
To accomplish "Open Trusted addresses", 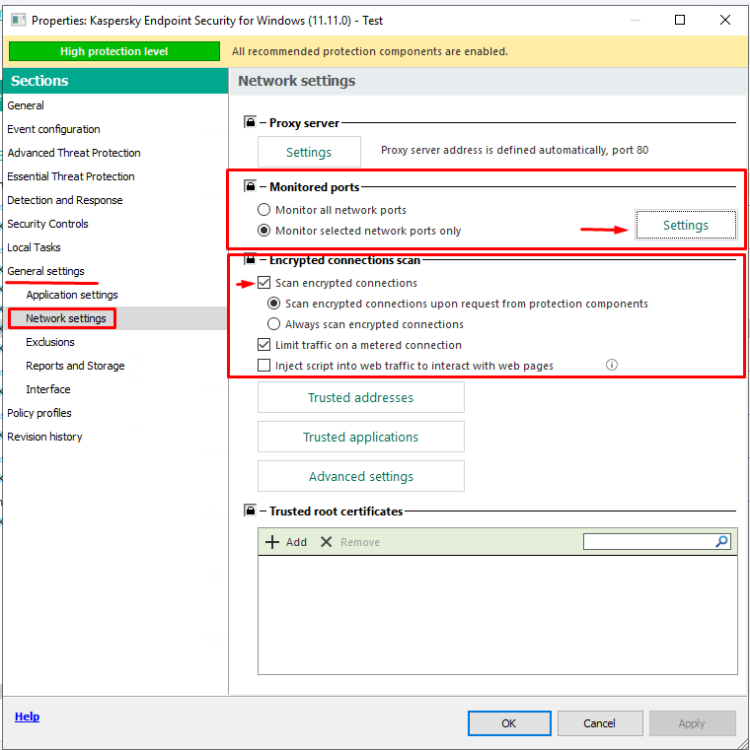I will click(361, 397).
